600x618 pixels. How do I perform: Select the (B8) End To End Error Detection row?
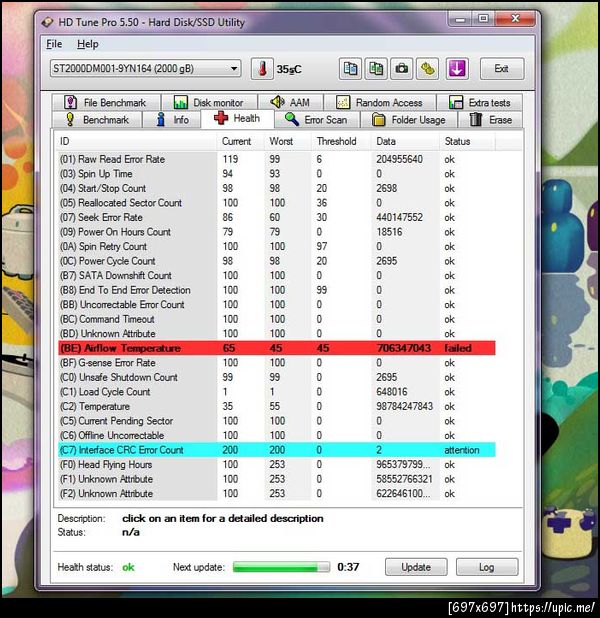(x=277, y=290)
